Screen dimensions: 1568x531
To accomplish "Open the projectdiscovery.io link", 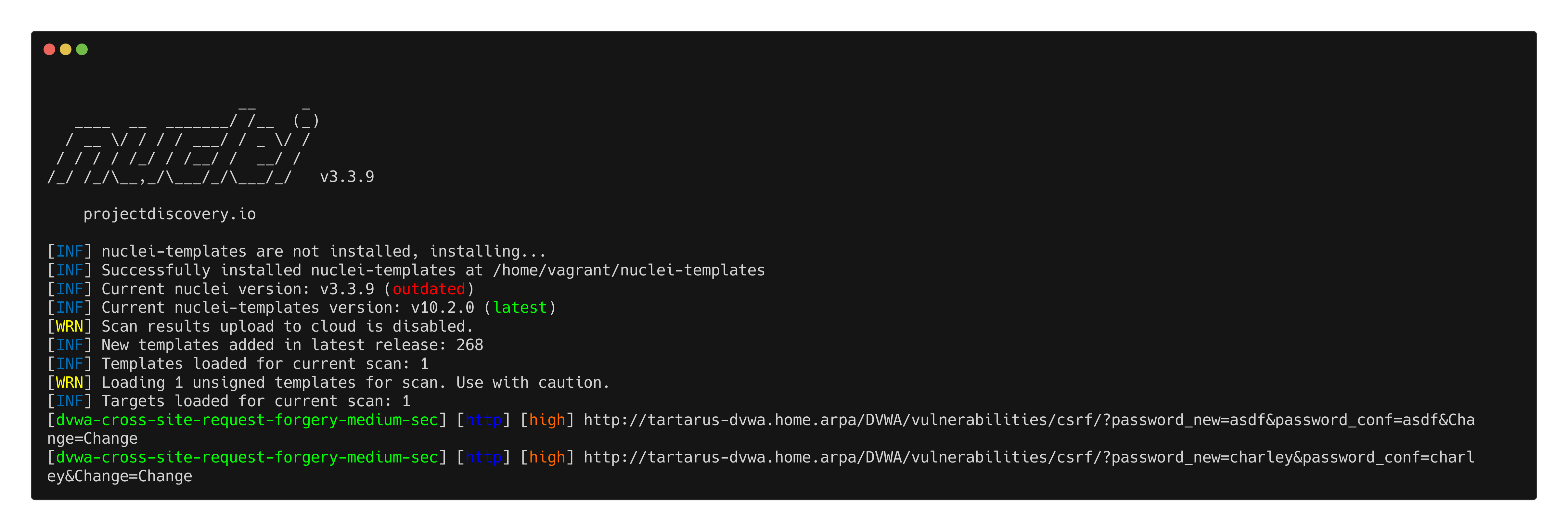I will coord(169,214).
